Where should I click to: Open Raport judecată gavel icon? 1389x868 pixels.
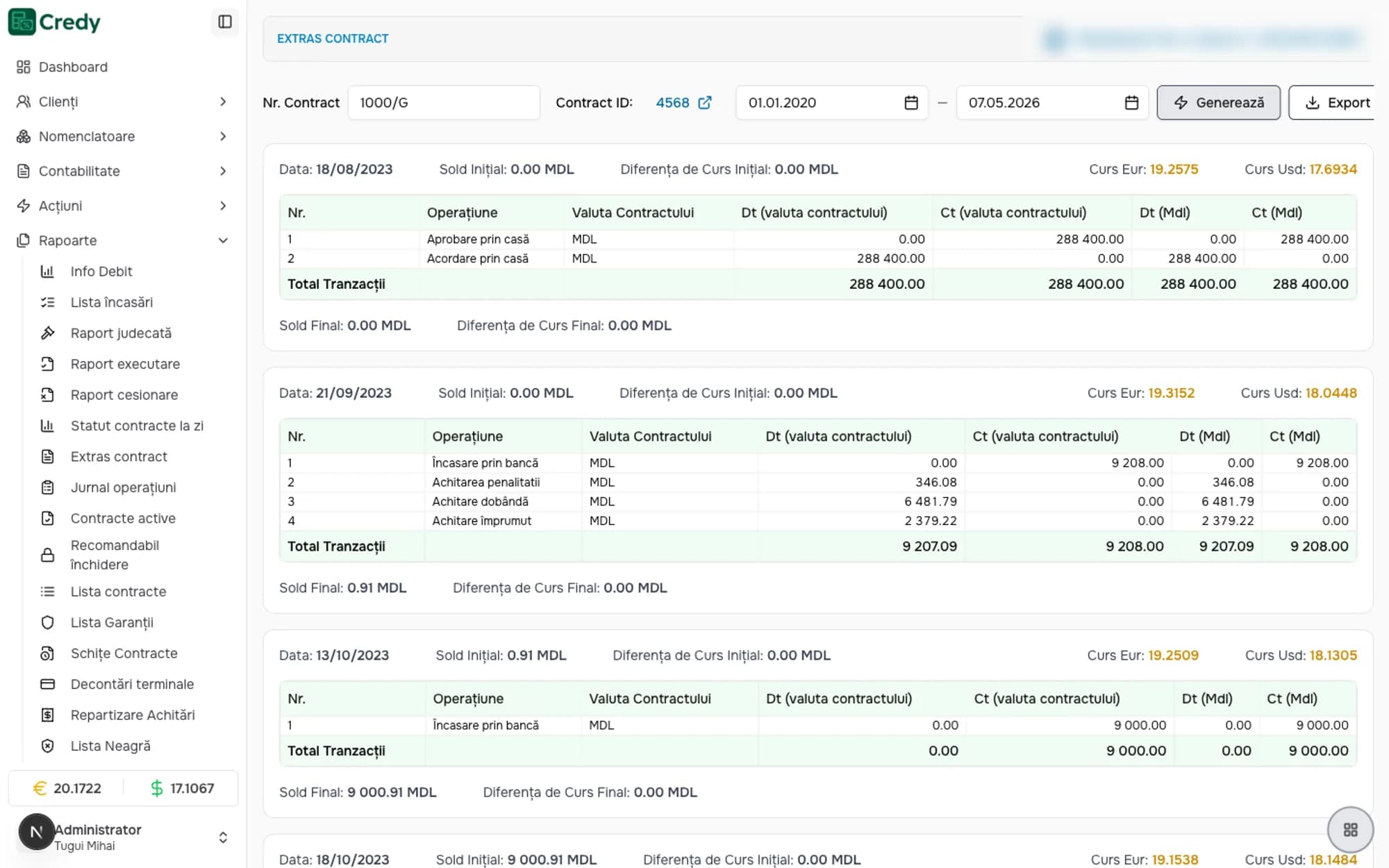tap(47, 333)
